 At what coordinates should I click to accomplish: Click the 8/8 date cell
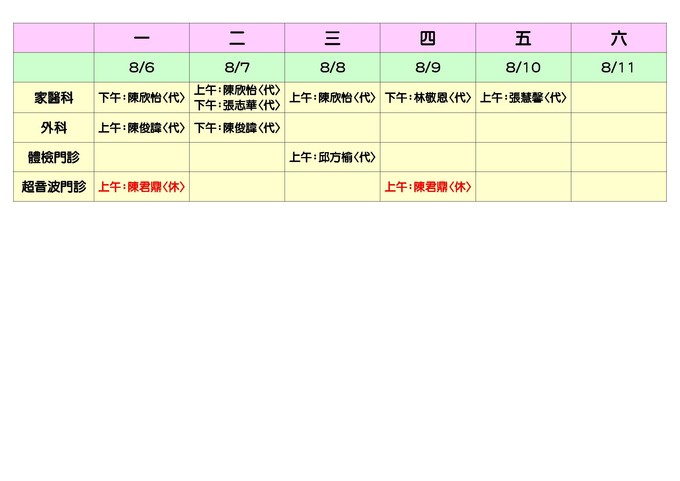[x=332, y=68]
